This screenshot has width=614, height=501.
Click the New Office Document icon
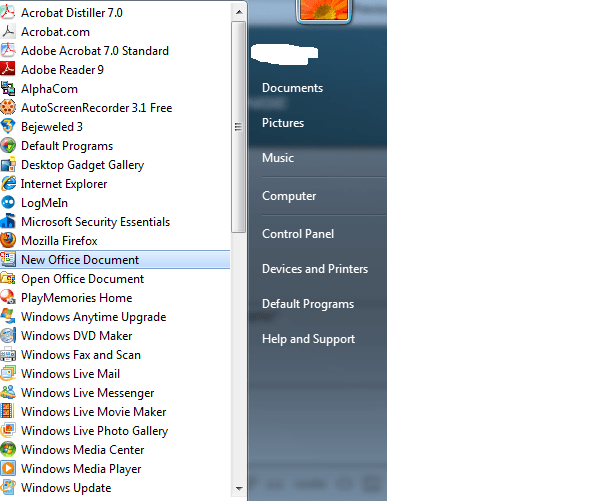coord(8,259)
